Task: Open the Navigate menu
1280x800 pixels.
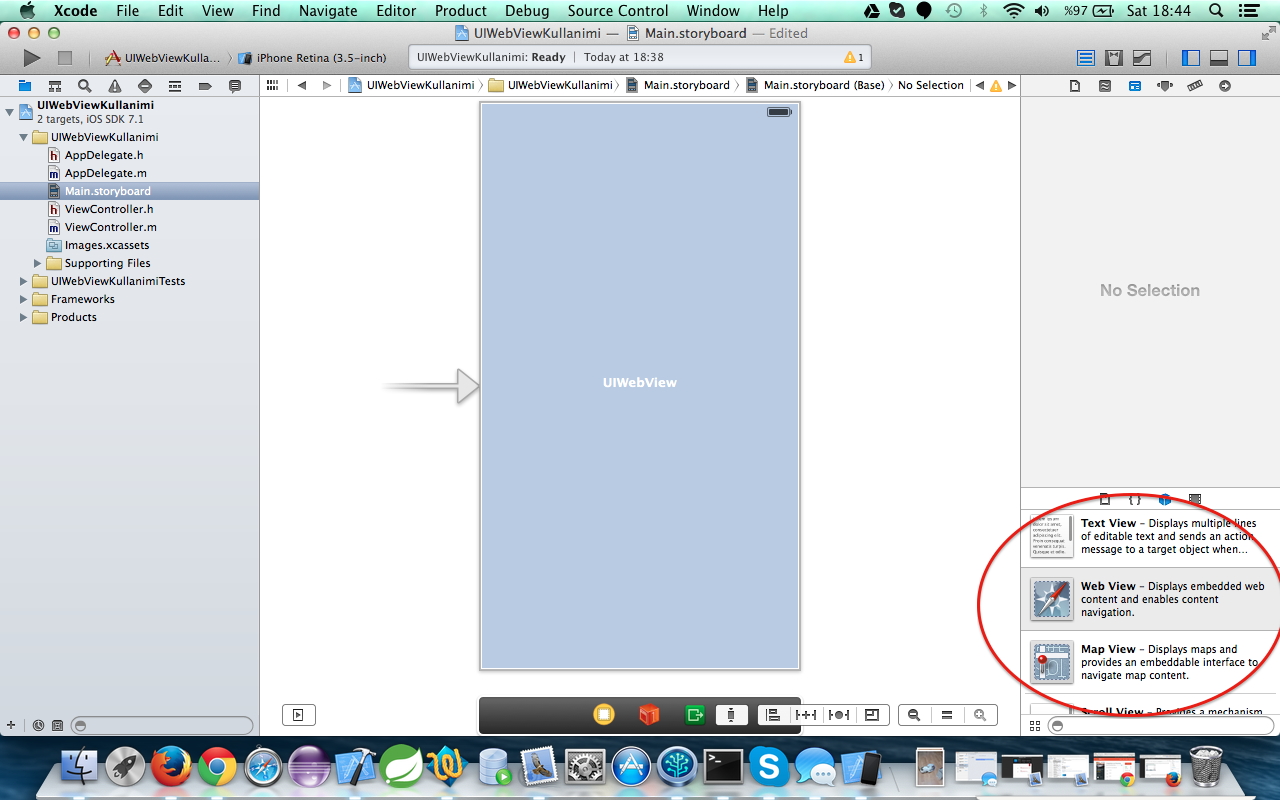Action: pyautogui.click(x=328, y=11)
